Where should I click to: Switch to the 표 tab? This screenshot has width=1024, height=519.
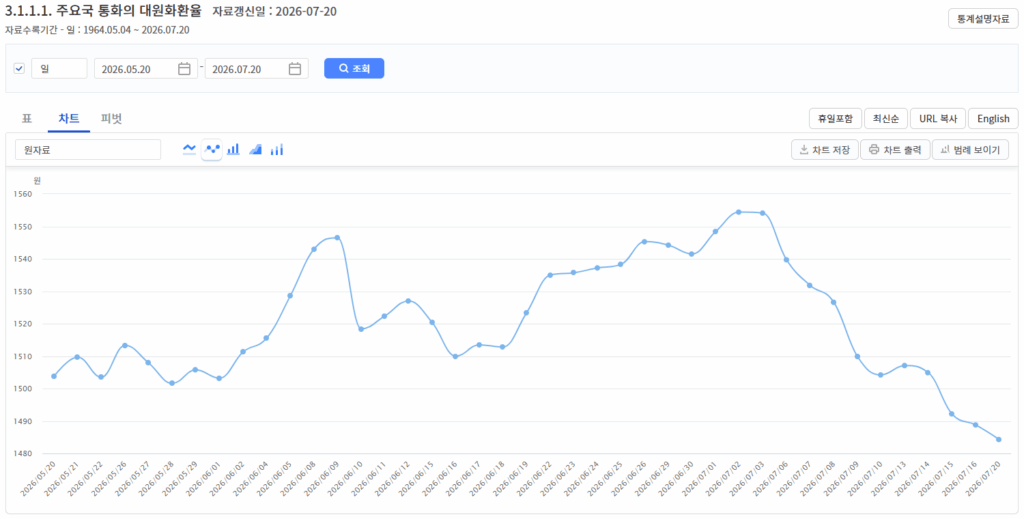[27, 119]
